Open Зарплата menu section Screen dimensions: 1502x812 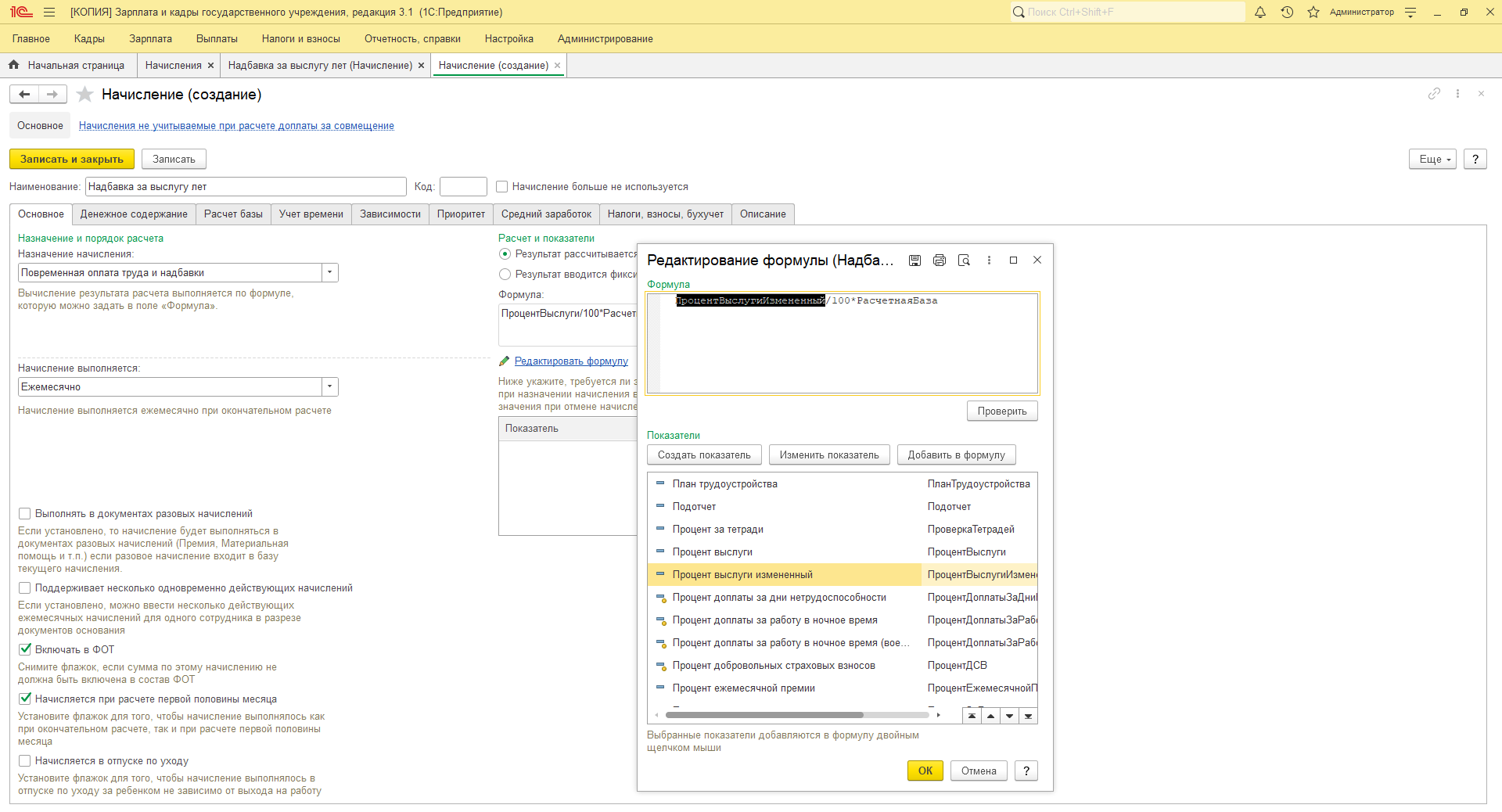point(150,38)
